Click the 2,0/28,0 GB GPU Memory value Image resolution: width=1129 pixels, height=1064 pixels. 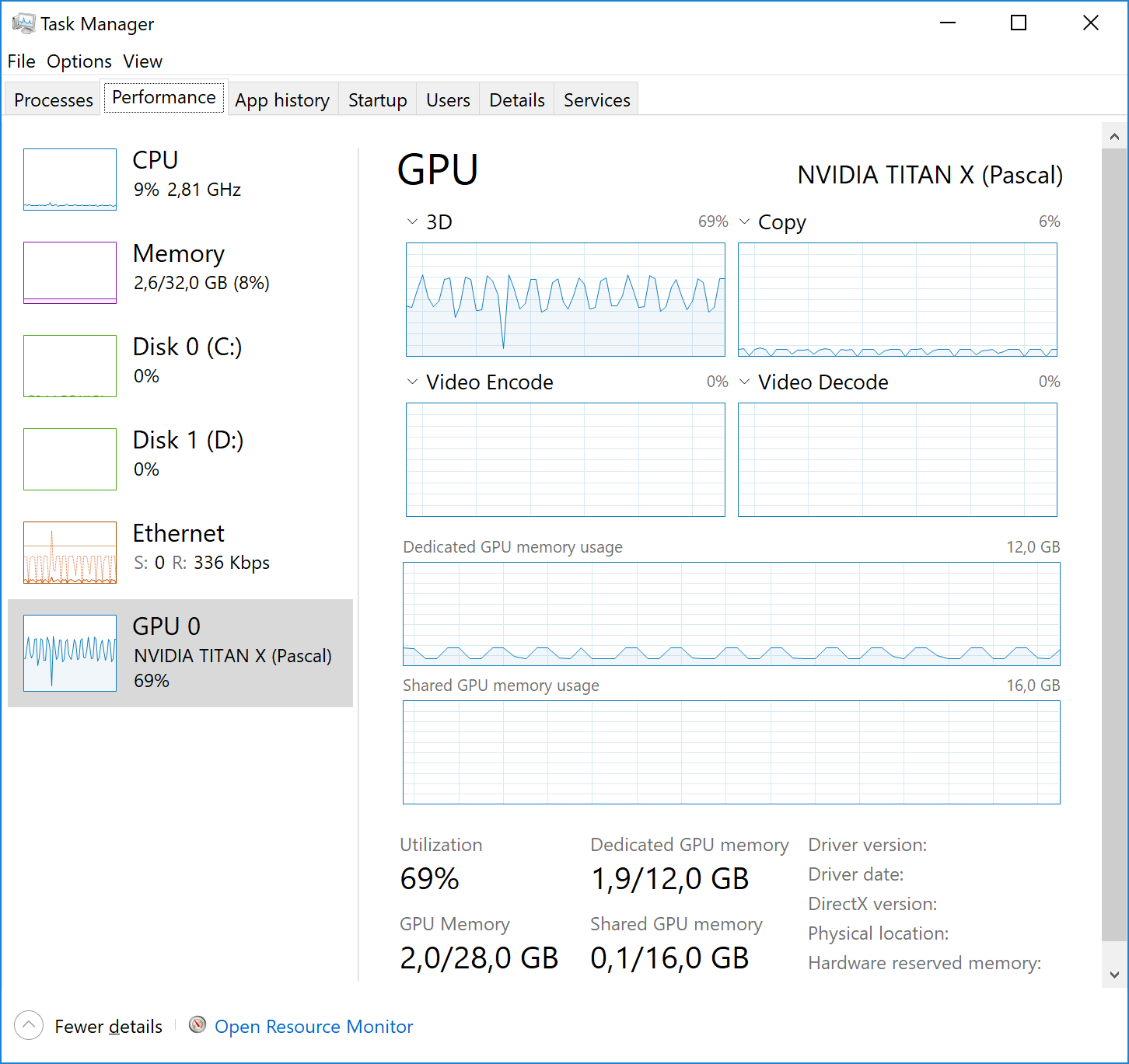479,958
